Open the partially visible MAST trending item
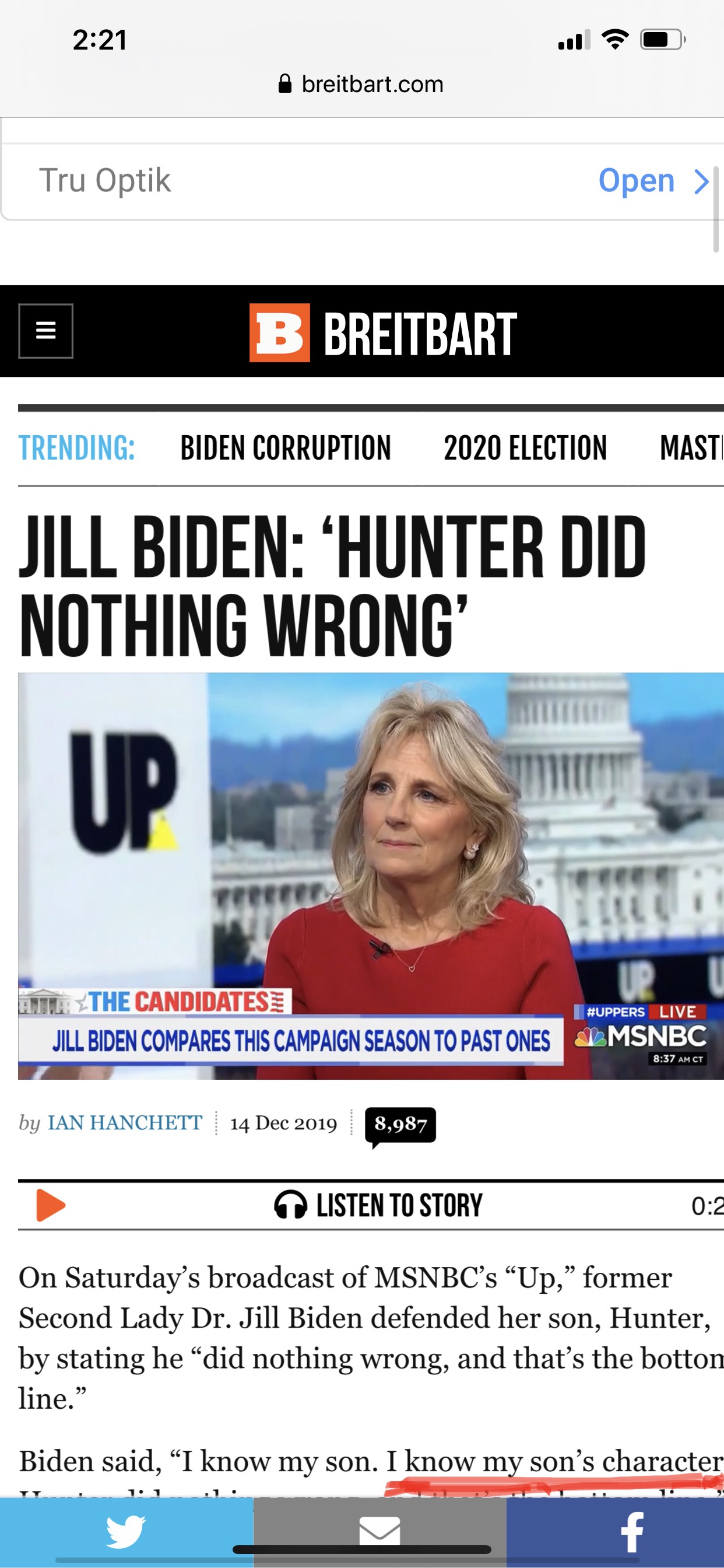Image resolution: width=724 pixels, height=1568 pixels. tap(691, 448)
